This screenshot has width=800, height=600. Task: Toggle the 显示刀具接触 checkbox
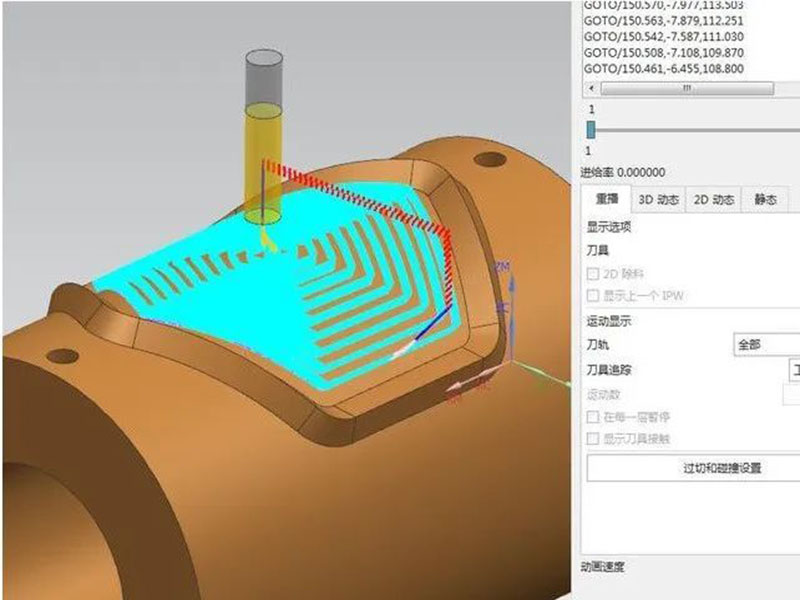593,439
